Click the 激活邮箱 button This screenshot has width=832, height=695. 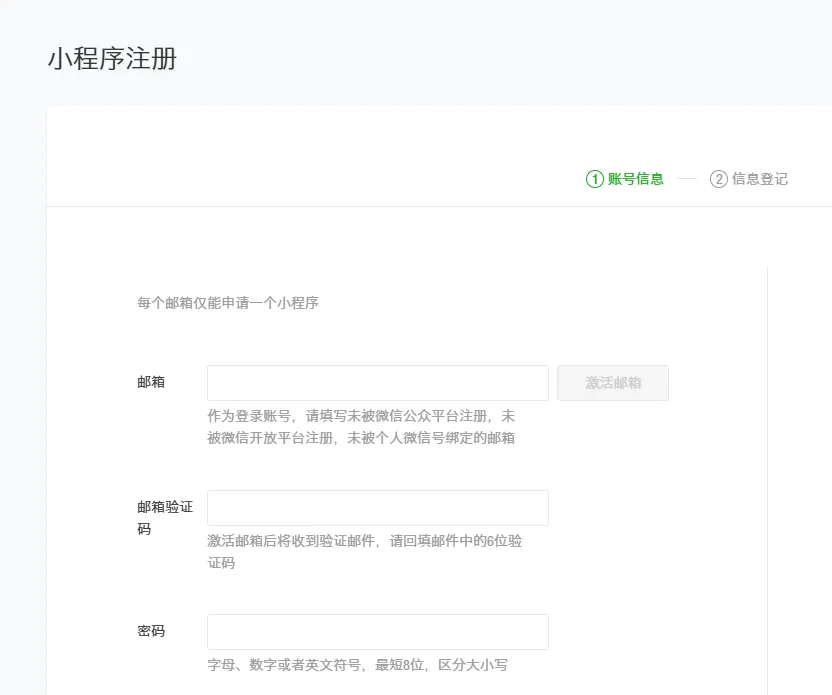[x=613, y=383]
